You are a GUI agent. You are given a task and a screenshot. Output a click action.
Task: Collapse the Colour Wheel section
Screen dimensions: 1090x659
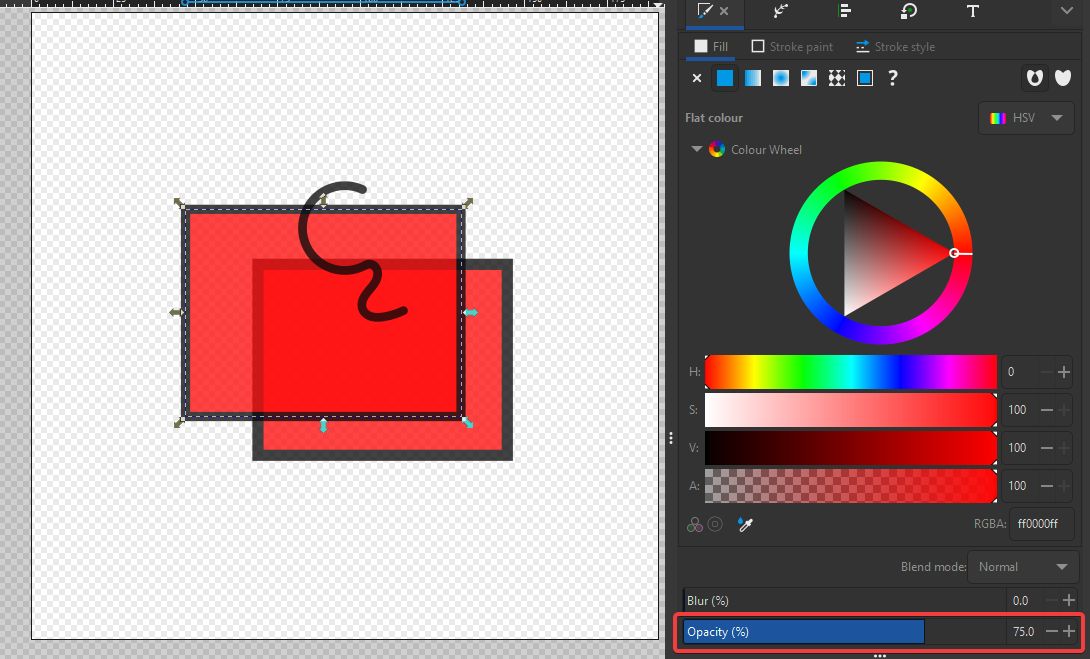(697, 149)
